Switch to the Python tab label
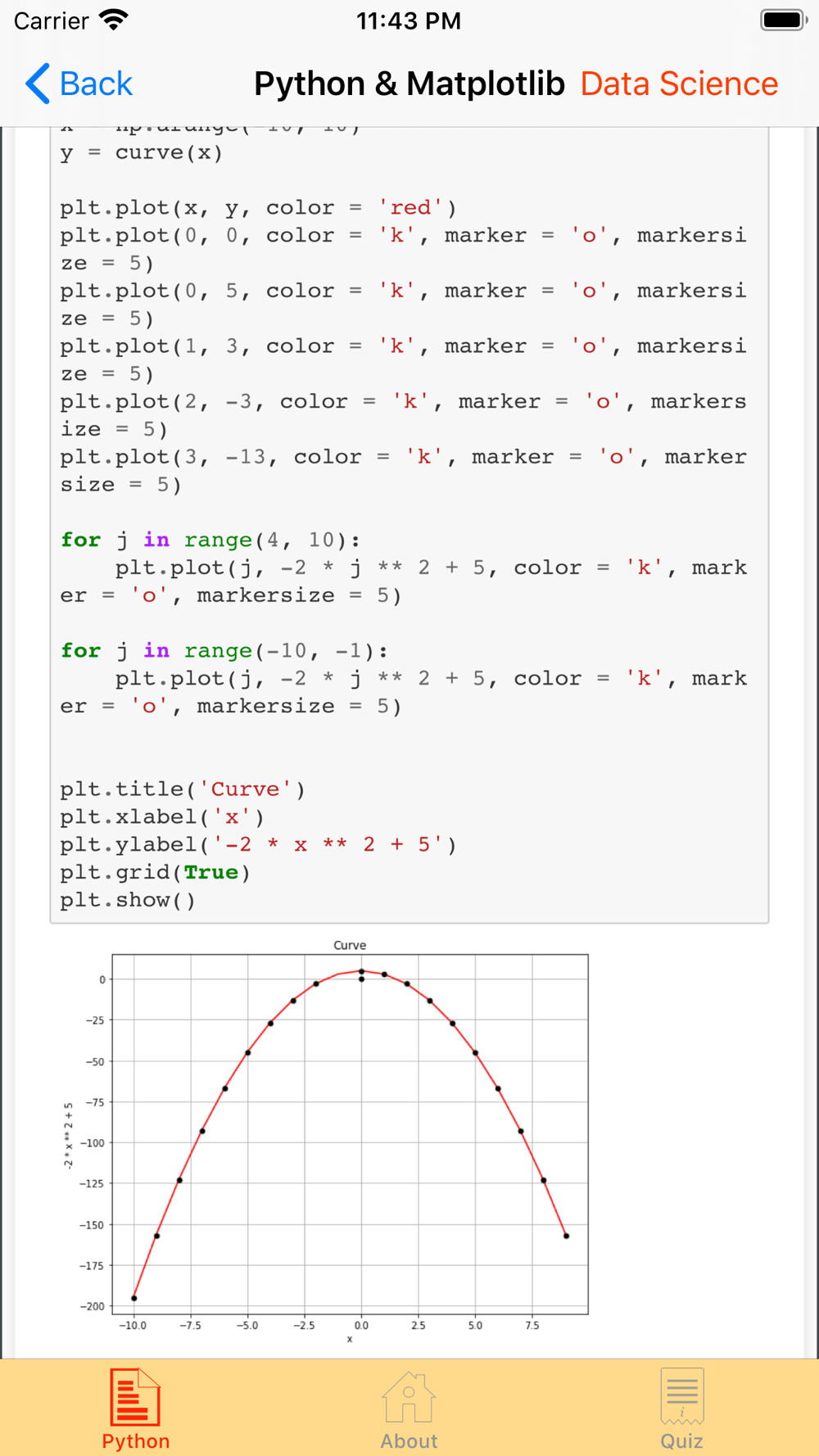Image resolution: width=819 pixels, height=1456 pixels. [x=136, y=1440]
